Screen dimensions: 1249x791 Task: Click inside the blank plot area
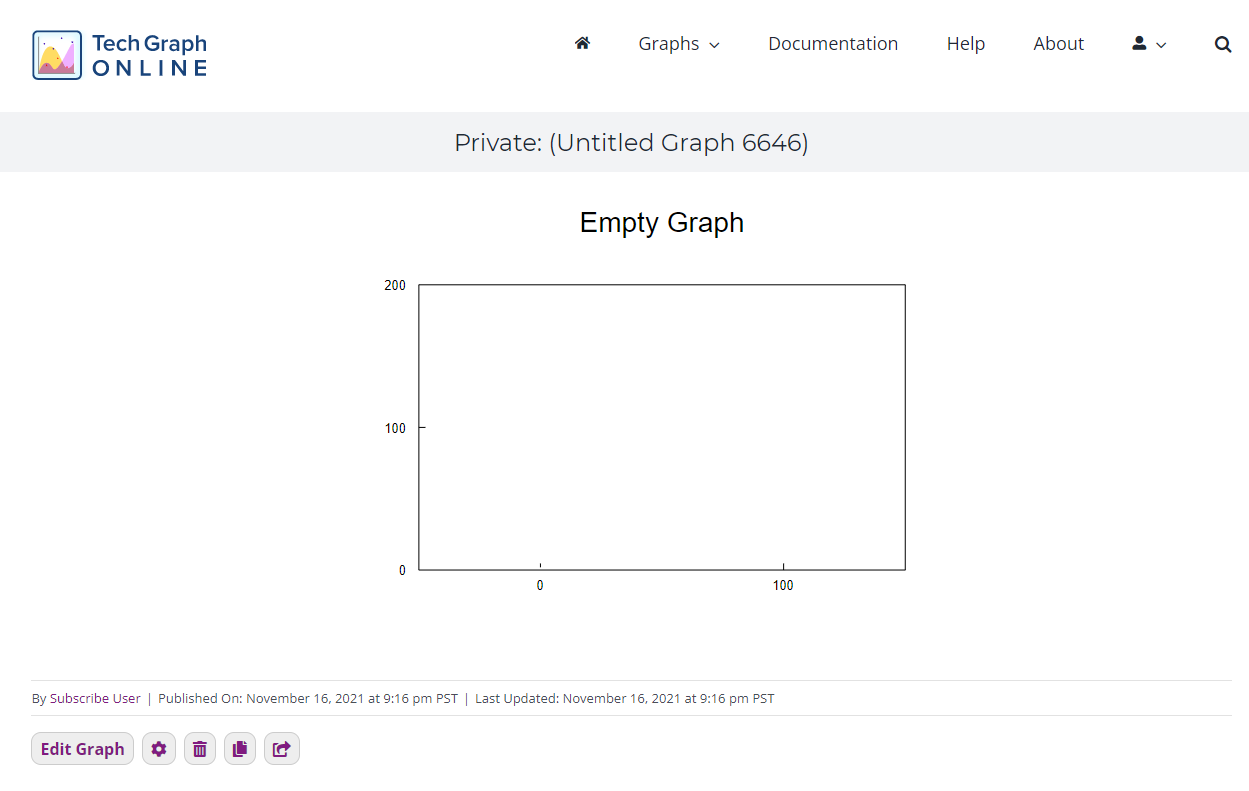(x=662, y=427)
